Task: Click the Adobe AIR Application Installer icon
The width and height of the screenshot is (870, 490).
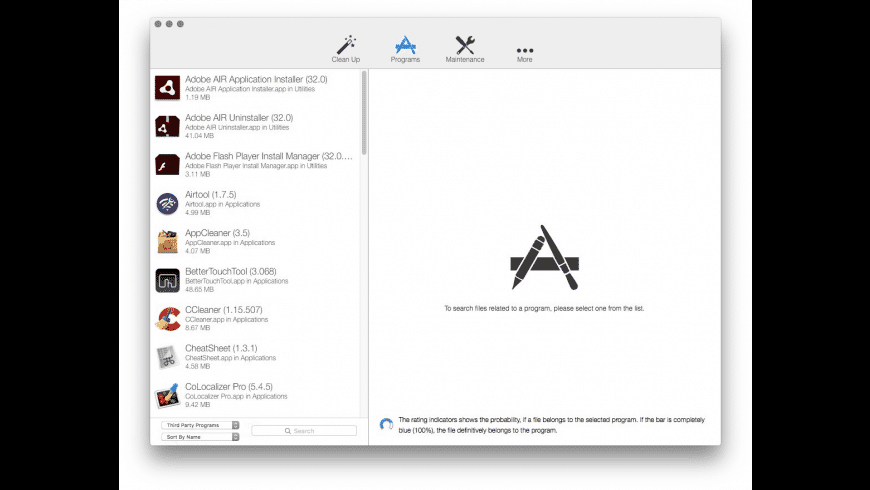Action: tap(167, 88)
